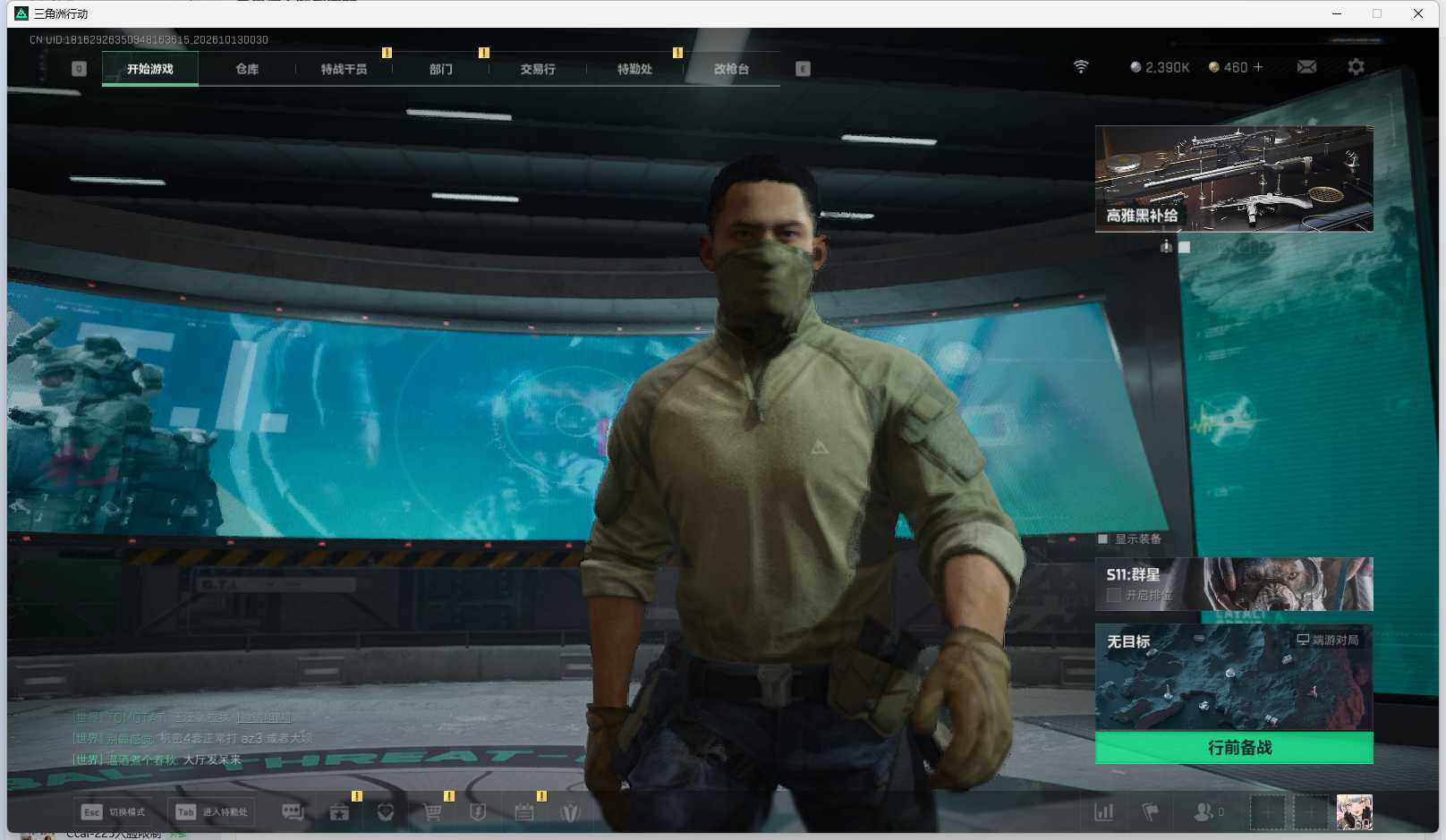Enable the 开启排位 checkbox
Screen dimensions: 1446x840
click(x=1114, y=595)
